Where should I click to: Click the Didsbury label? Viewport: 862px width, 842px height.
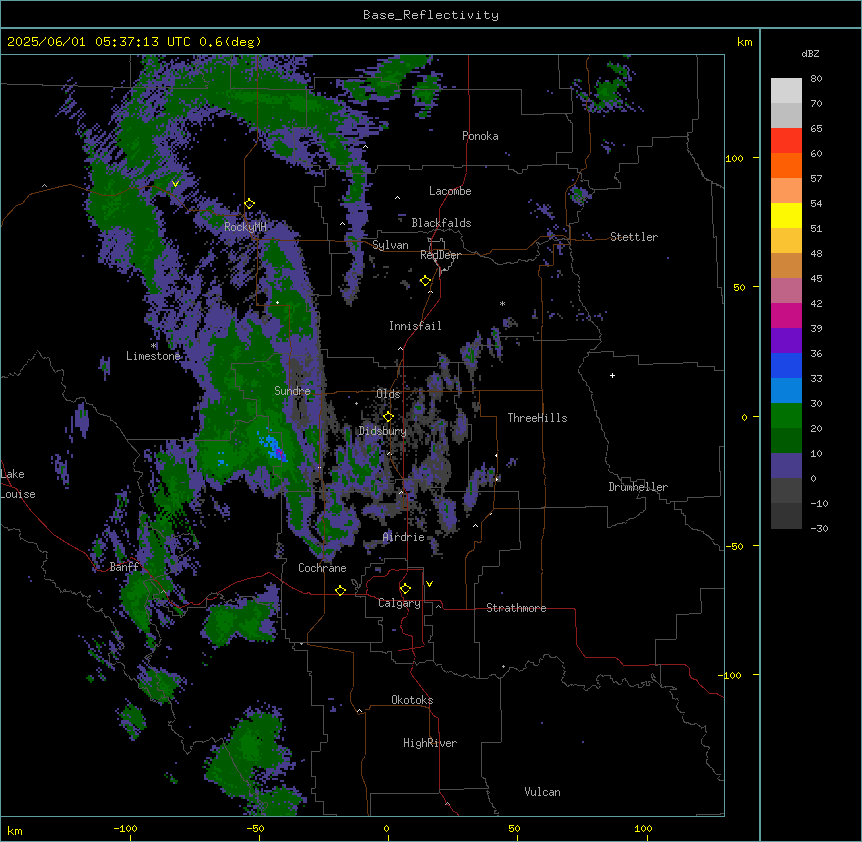click(x=383, y=431)
